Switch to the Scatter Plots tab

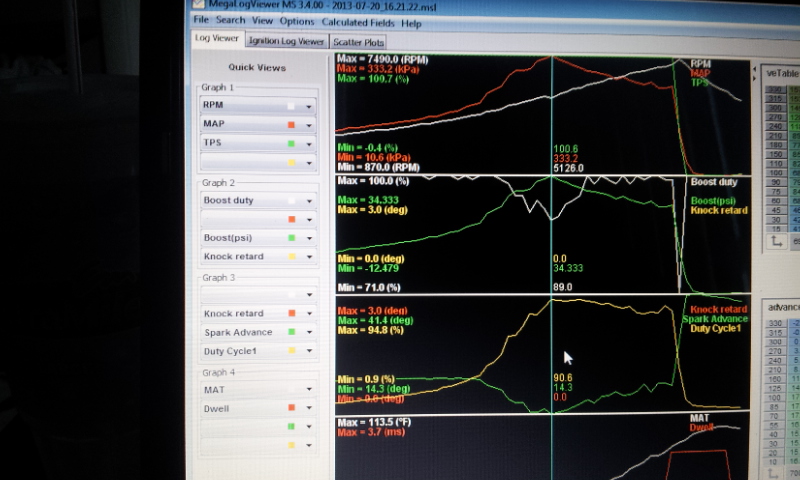click(358, 42)
